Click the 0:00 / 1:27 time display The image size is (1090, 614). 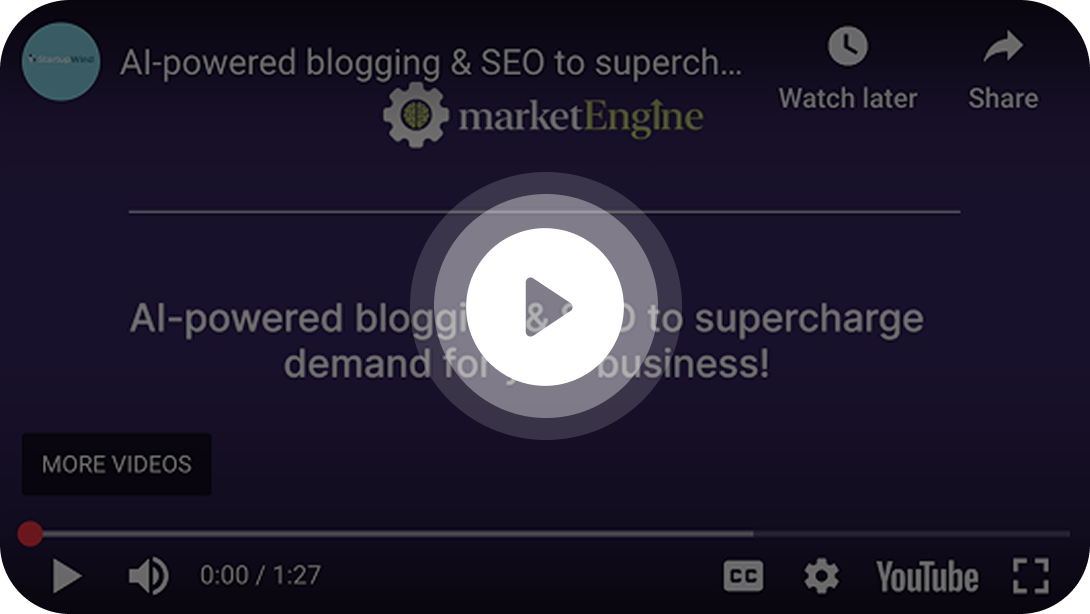260,576
